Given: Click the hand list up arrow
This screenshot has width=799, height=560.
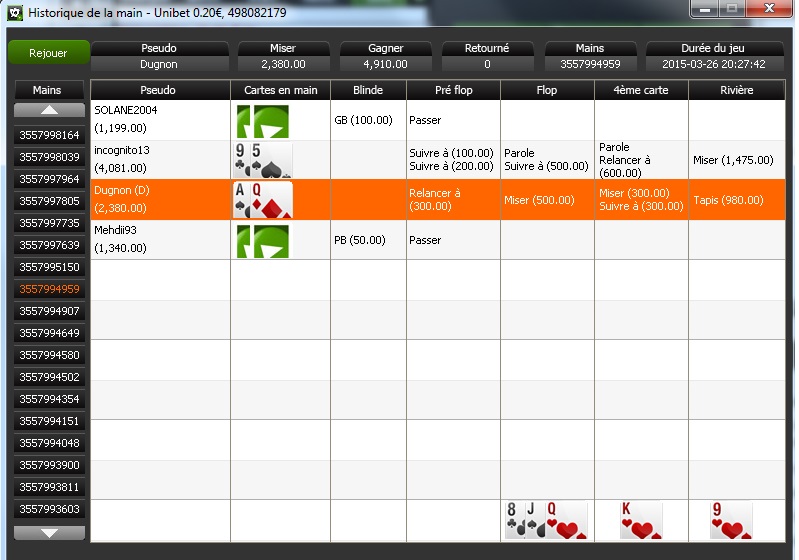Looking at the screenshot, I should [x=49, y=110].
